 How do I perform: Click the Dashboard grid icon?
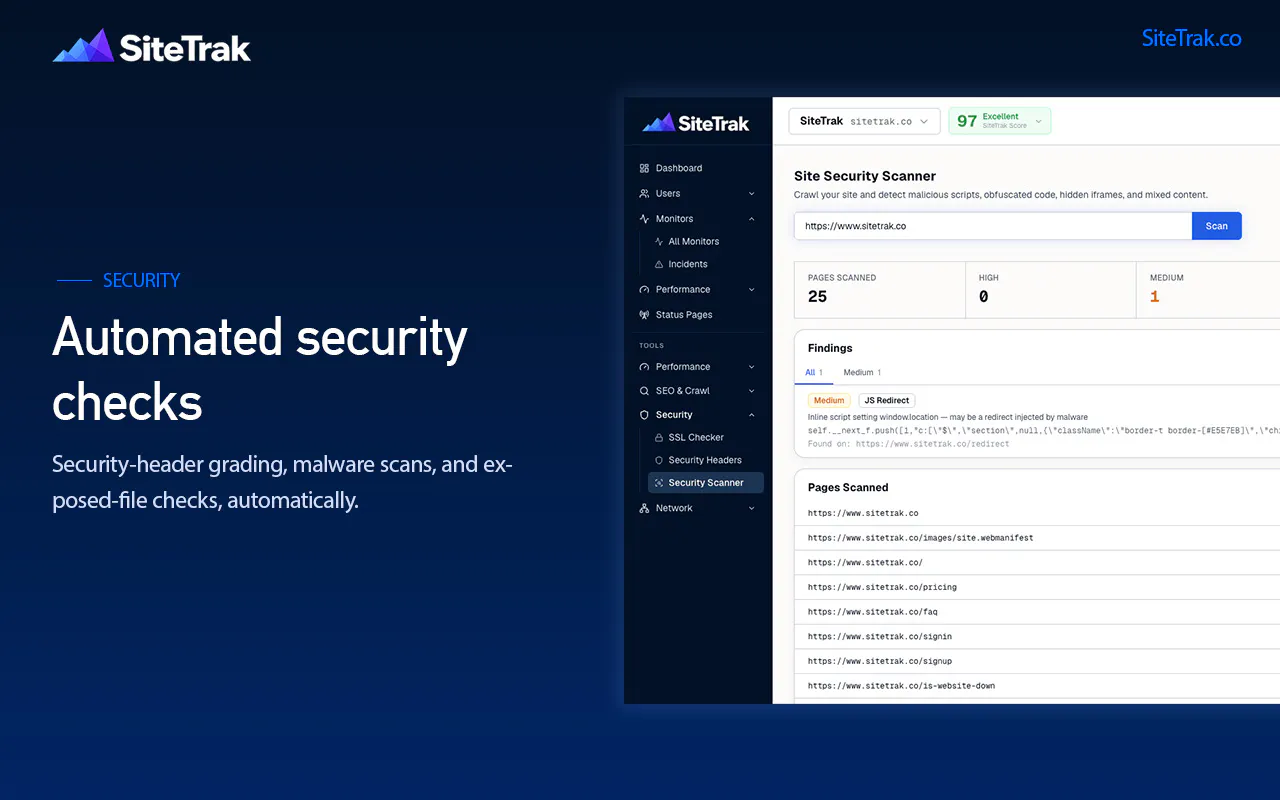(644, 168)
